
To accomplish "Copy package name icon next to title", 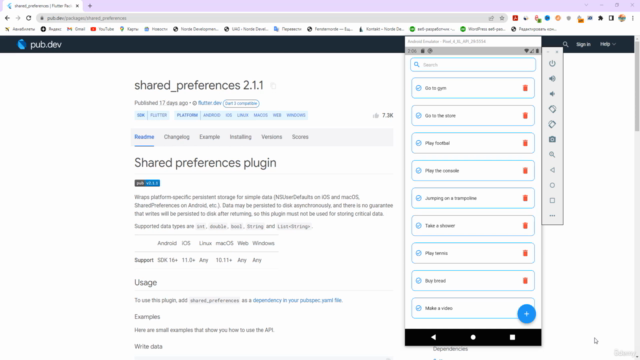I will click(x=273, y=86).
